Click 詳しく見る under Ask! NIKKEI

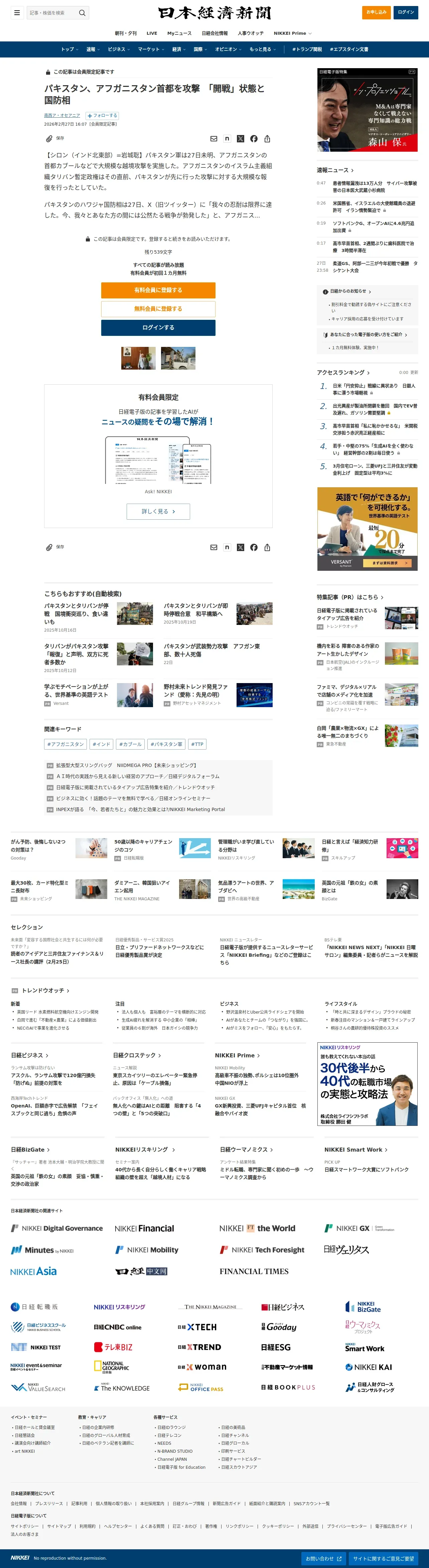click(158, 511)
